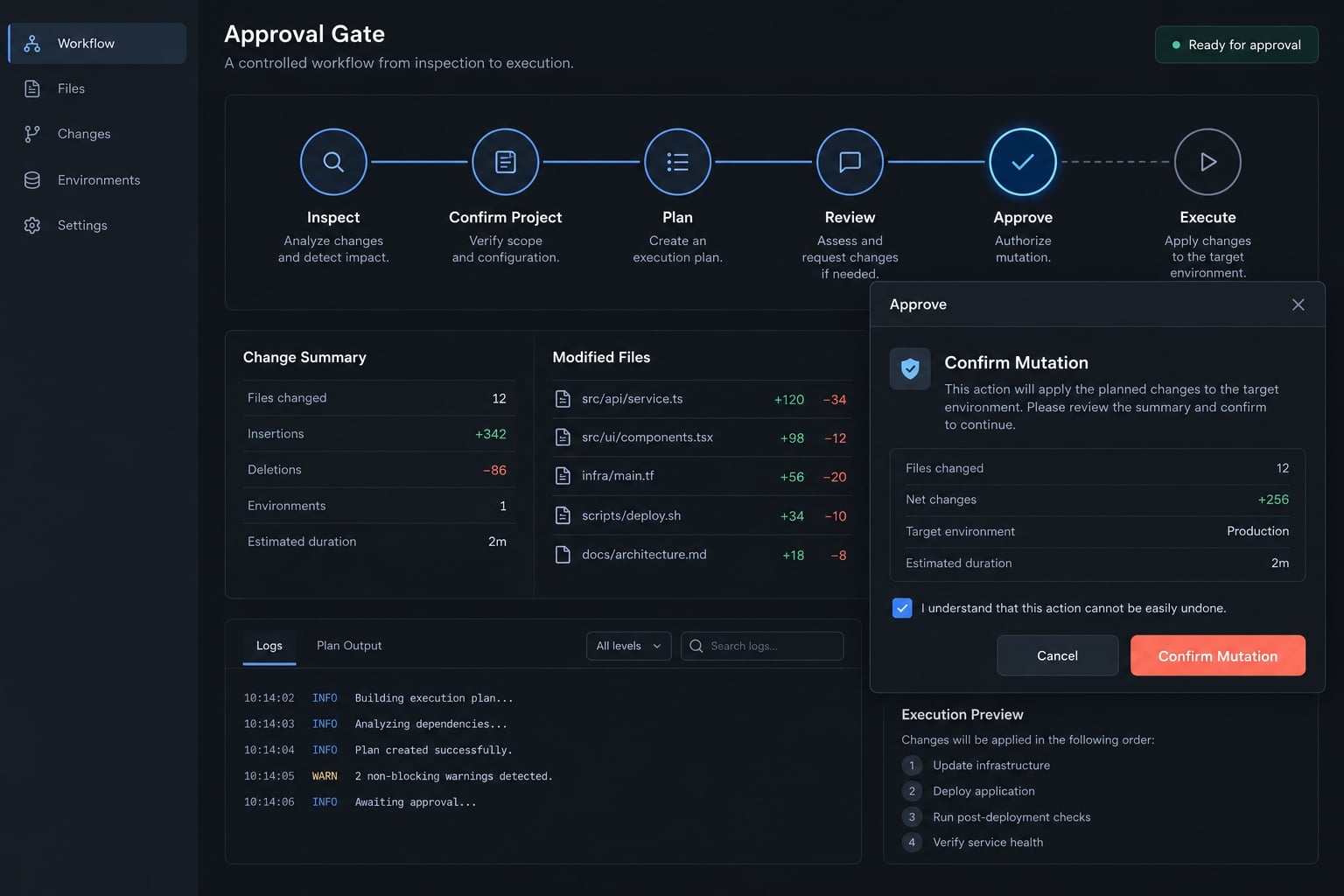Viewport: 1344px width, 896px height.
Task: Click the Estimated duration row in Change Summary
Action: (378, 542)
